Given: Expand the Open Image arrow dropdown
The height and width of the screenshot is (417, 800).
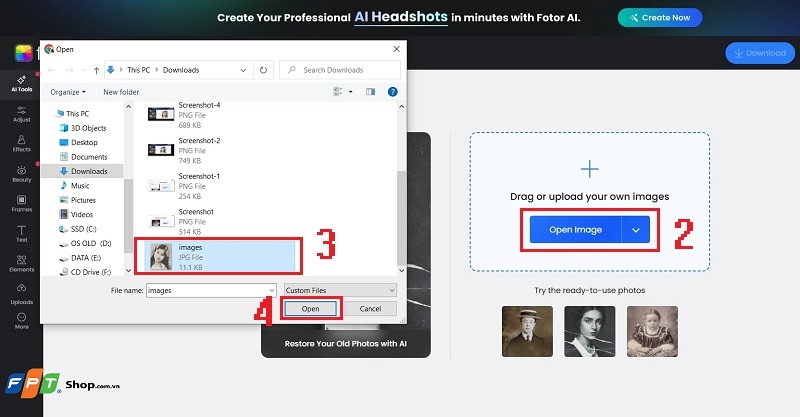Looking at the screenshot, I should pyautogui.click(x=636, y=230).
